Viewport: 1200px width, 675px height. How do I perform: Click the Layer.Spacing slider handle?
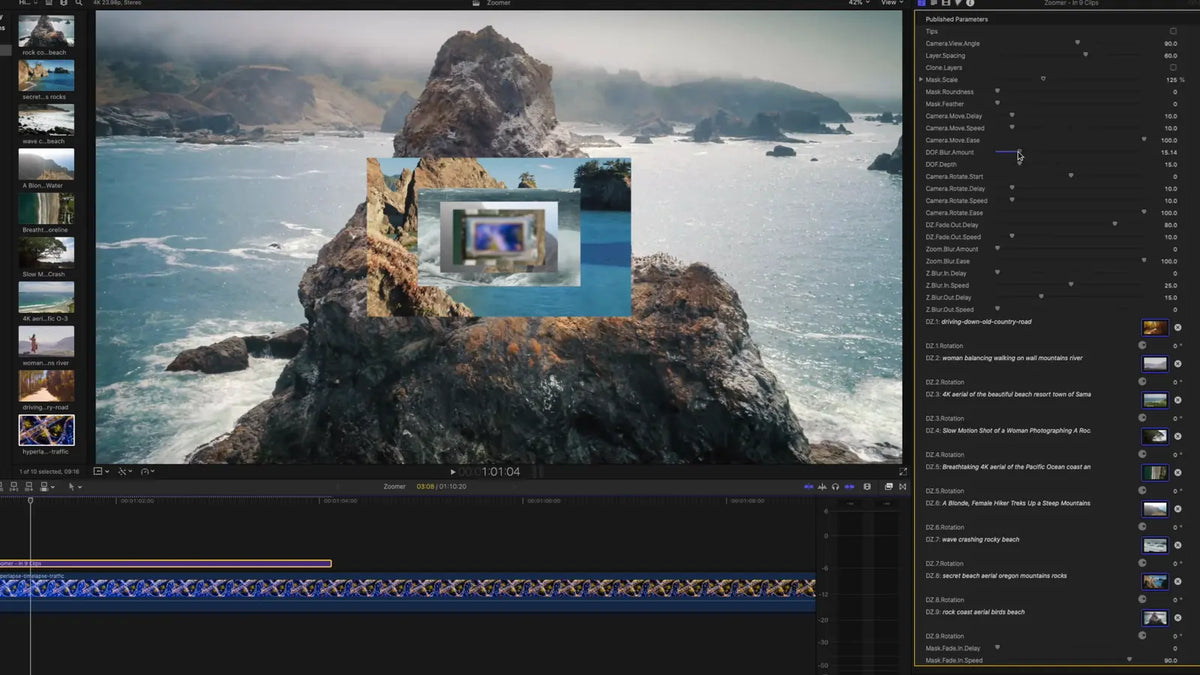click(1085, 55)
